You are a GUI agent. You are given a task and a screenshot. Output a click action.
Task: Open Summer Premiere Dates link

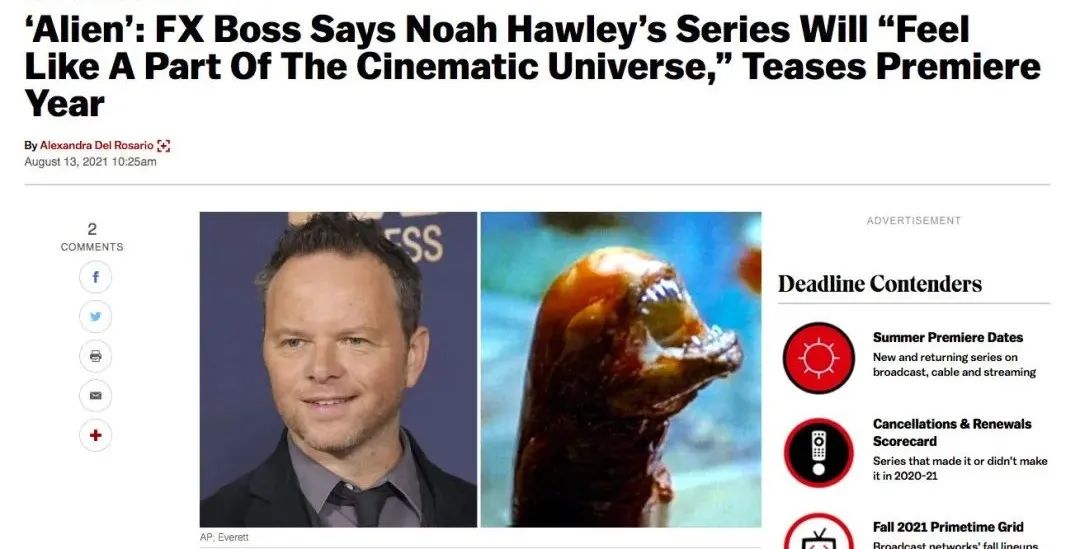point(948,338)
